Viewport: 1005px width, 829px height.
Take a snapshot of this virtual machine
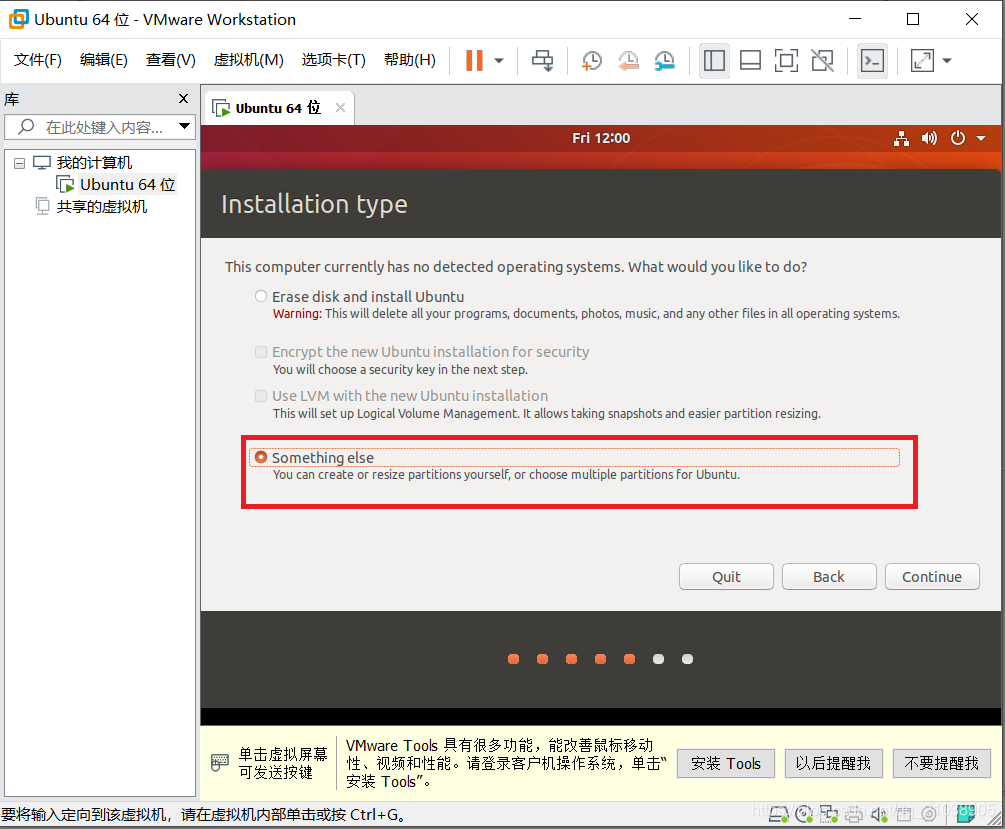point(592,61)
